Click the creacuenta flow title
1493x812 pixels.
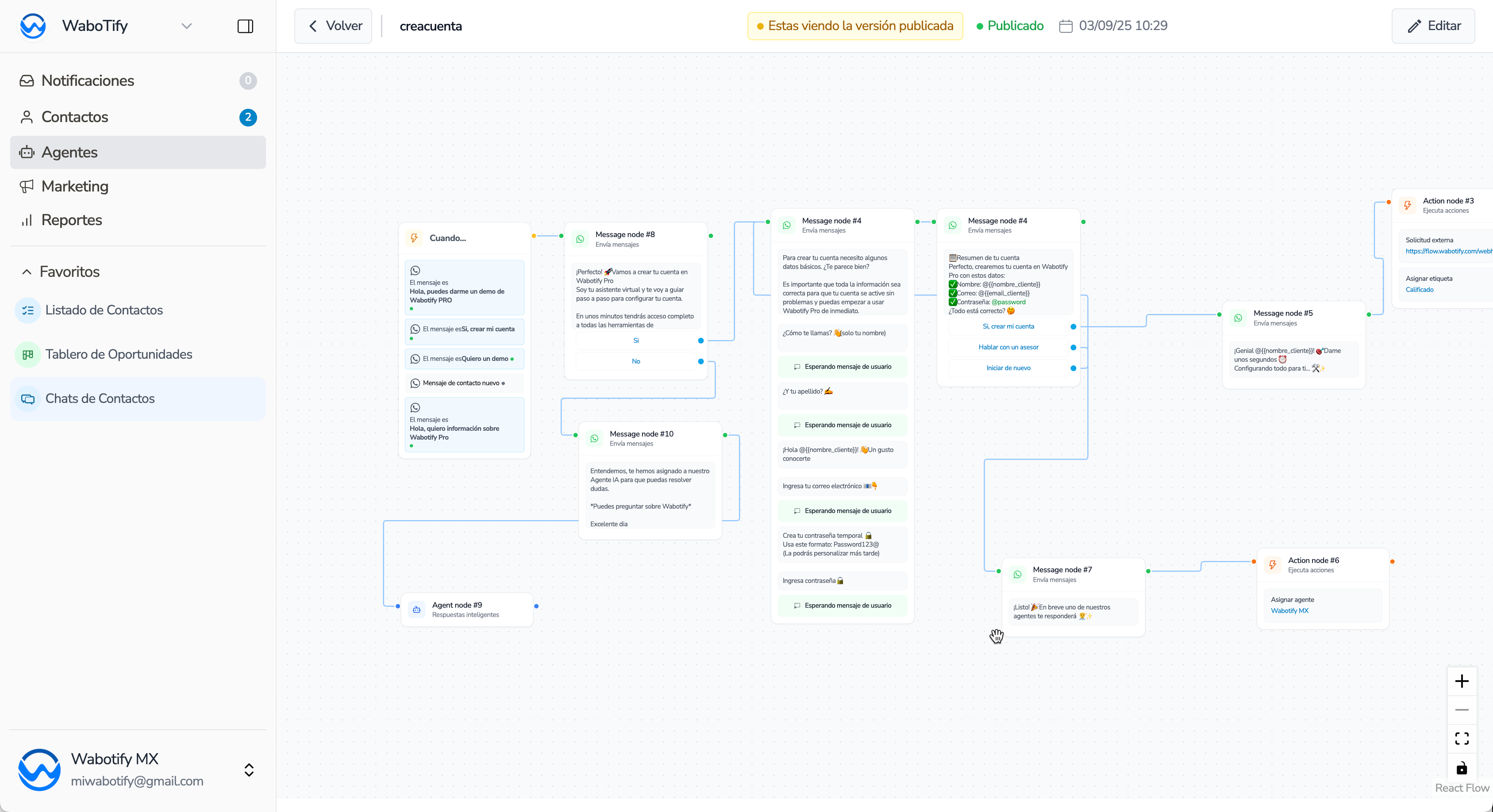pyautogui.click(x=431, y=26)
